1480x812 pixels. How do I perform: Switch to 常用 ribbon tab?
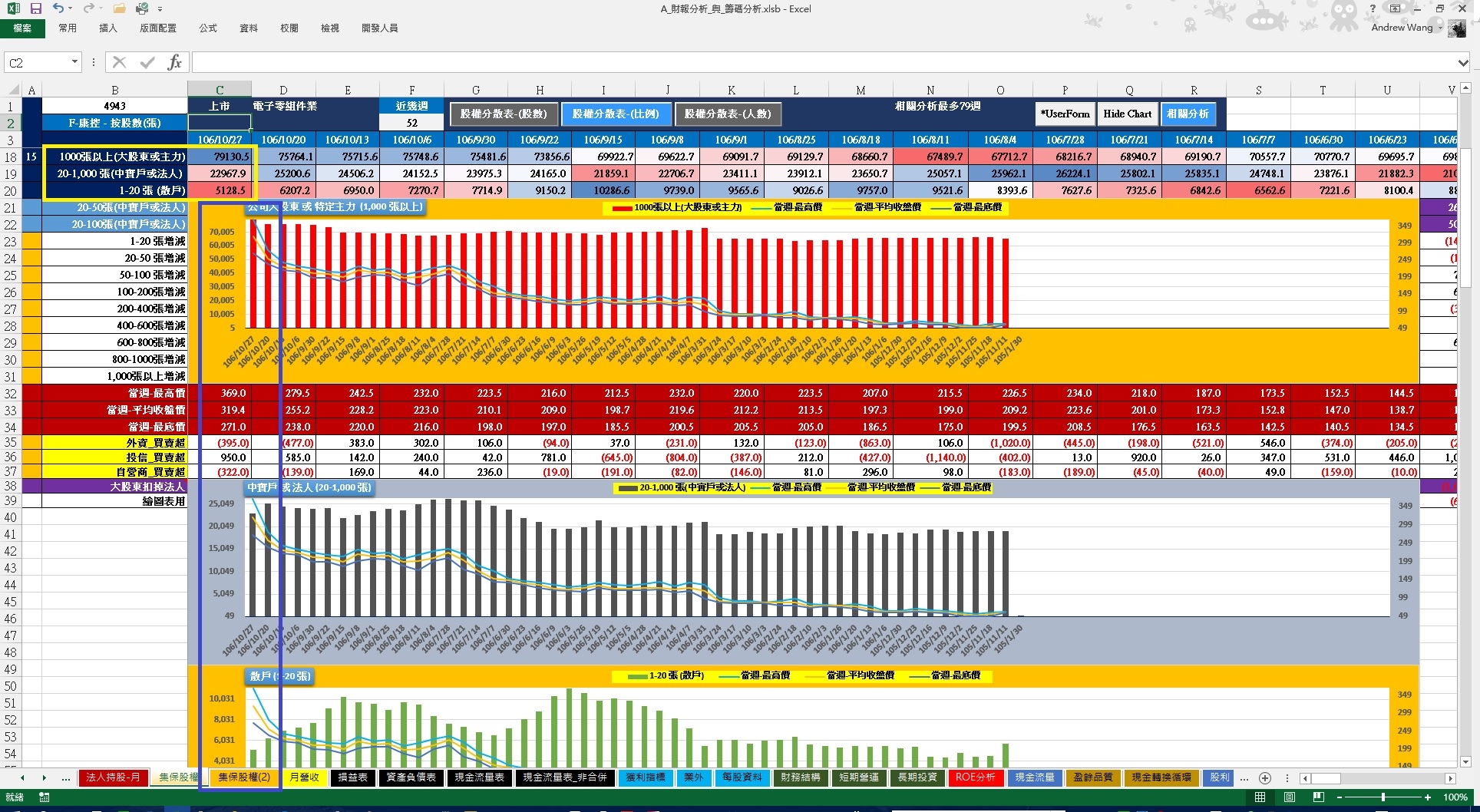[x=68, y=28]
